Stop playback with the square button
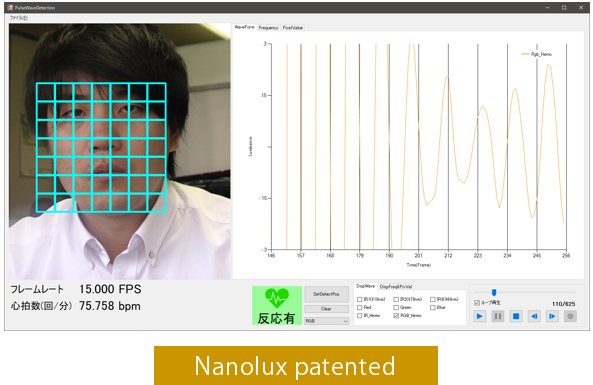This screenshot has height=385, width=593. [x=516, y=316]
